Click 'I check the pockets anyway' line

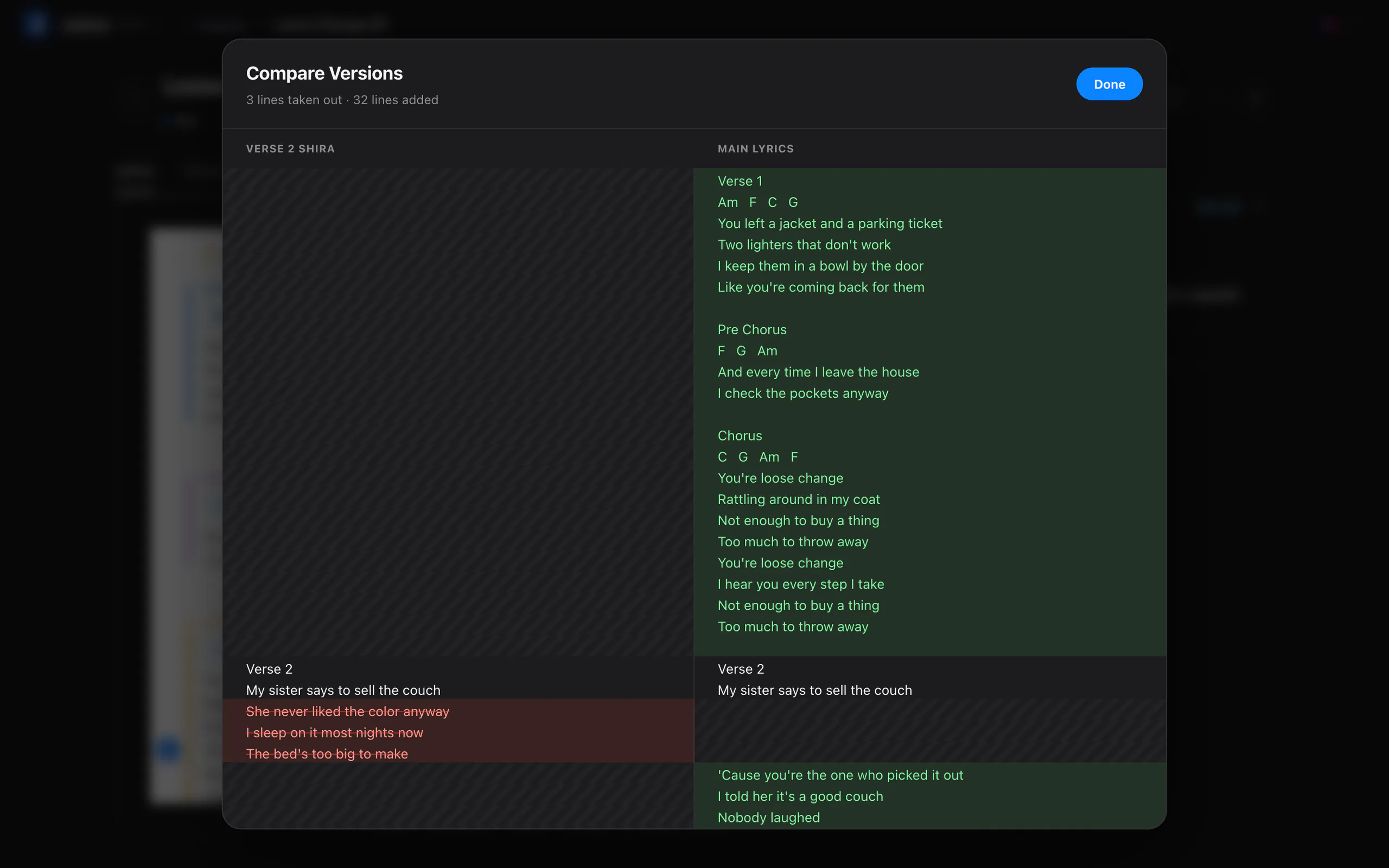(x=802, y=393)
